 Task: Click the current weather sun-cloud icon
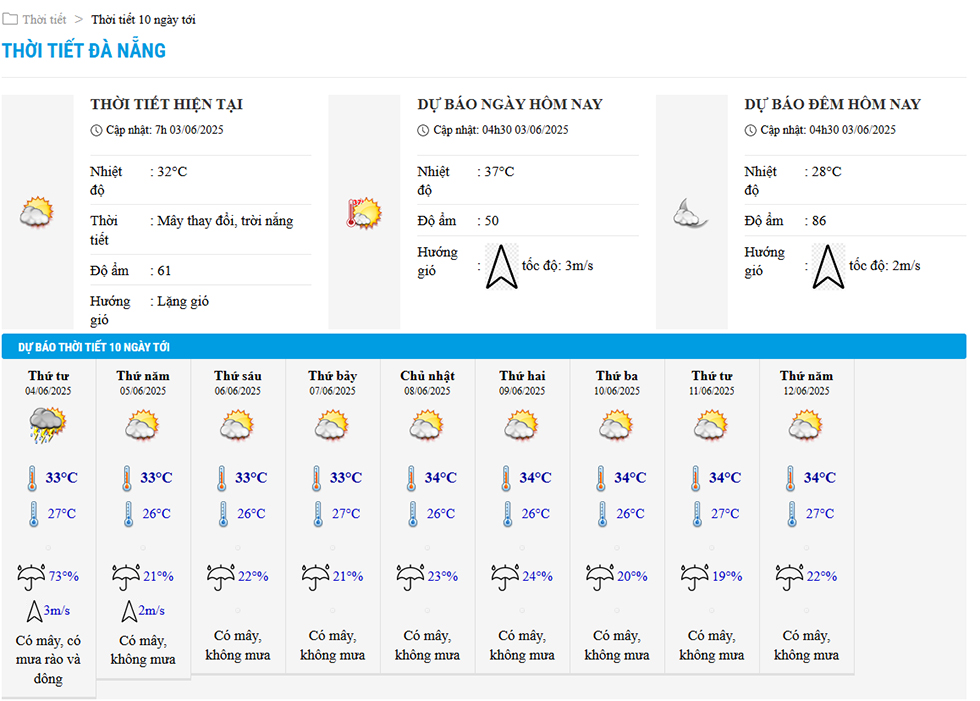pos(37,212)
